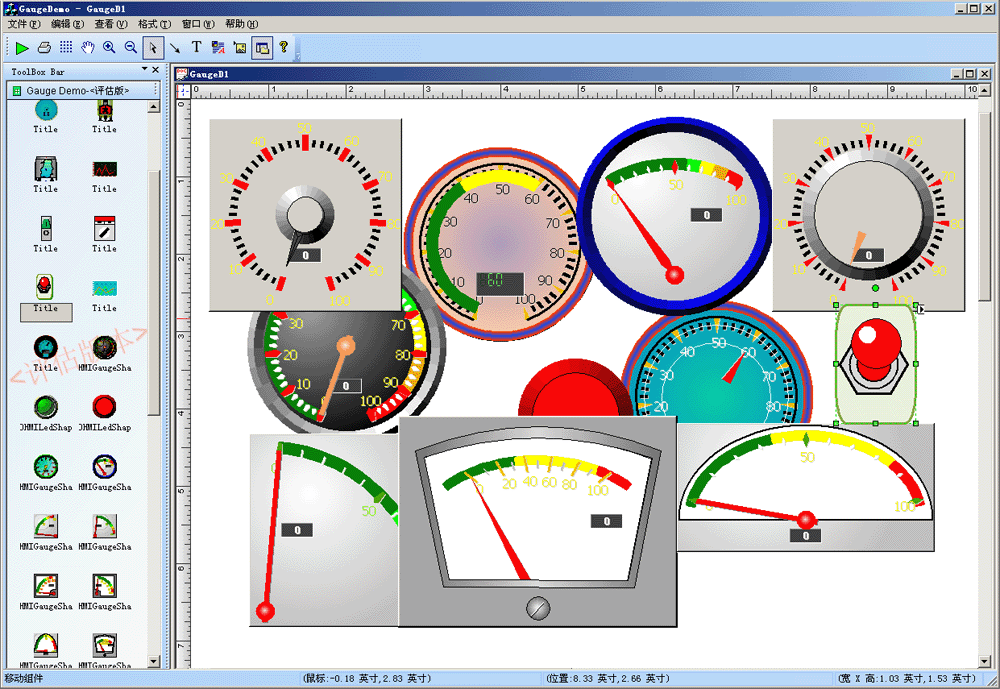
Task: Toggle the ToolBox panel view button
Action: [x=262, y=47]
